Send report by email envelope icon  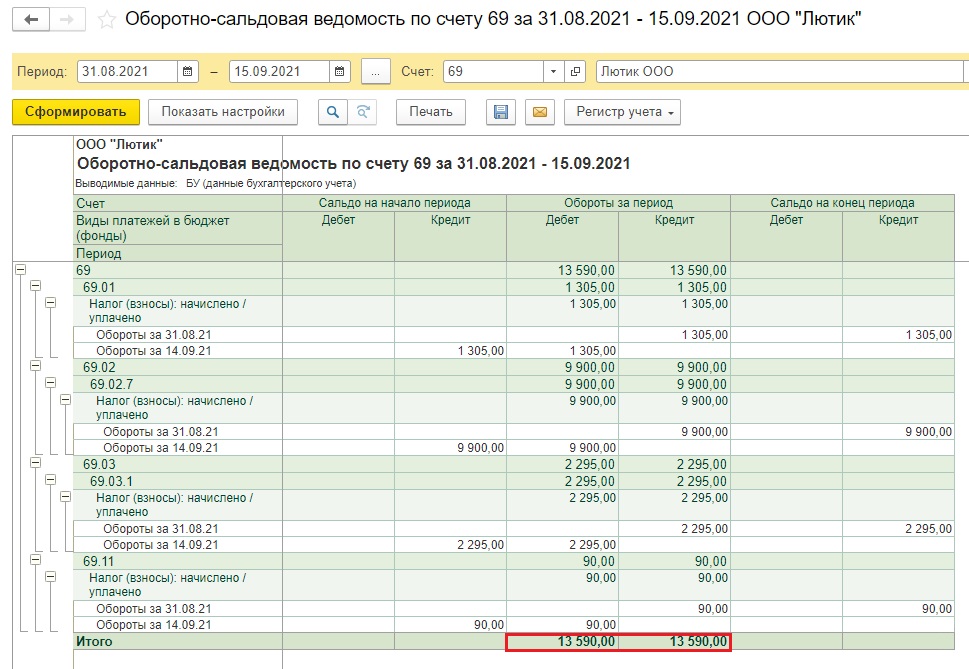[x=540, y=112]
